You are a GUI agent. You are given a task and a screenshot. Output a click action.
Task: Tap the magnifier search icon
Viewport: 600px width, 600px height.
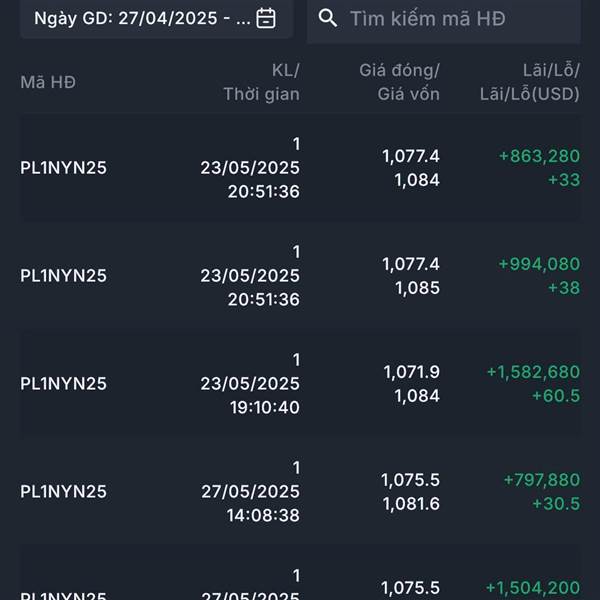(x=328, y=18)
